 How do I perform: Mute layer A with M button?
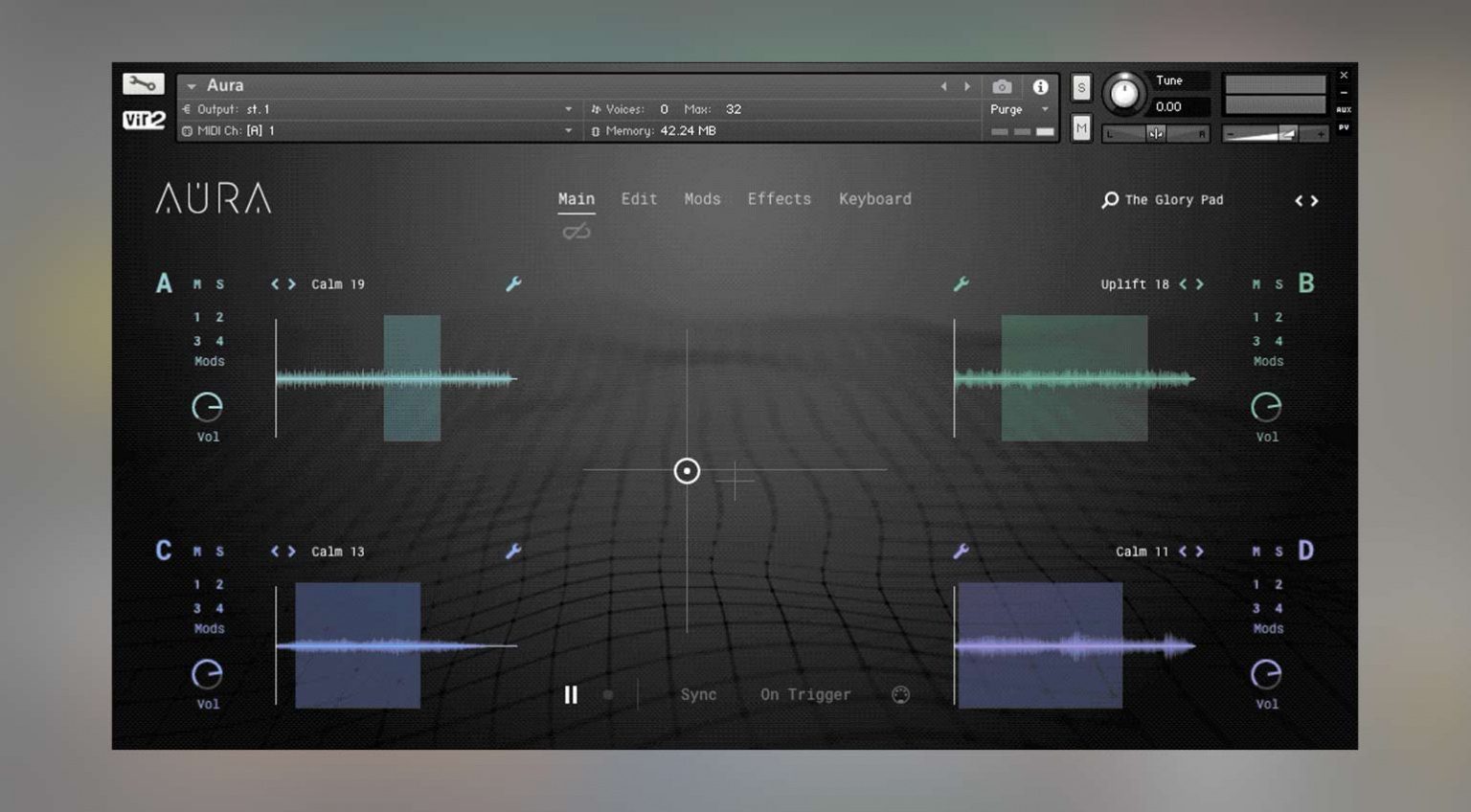click(x=197, y=284)
